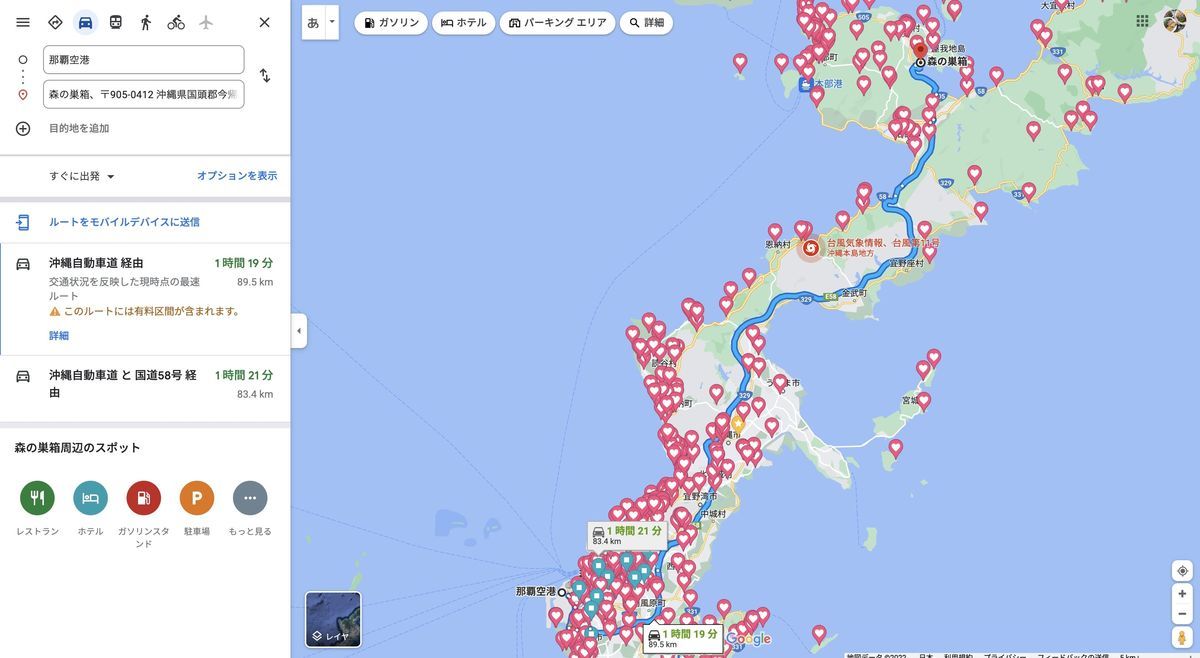This screenshot has width=1200, height=658.
Task: Search nearby レストラン
Action: [x=37, y=498]
